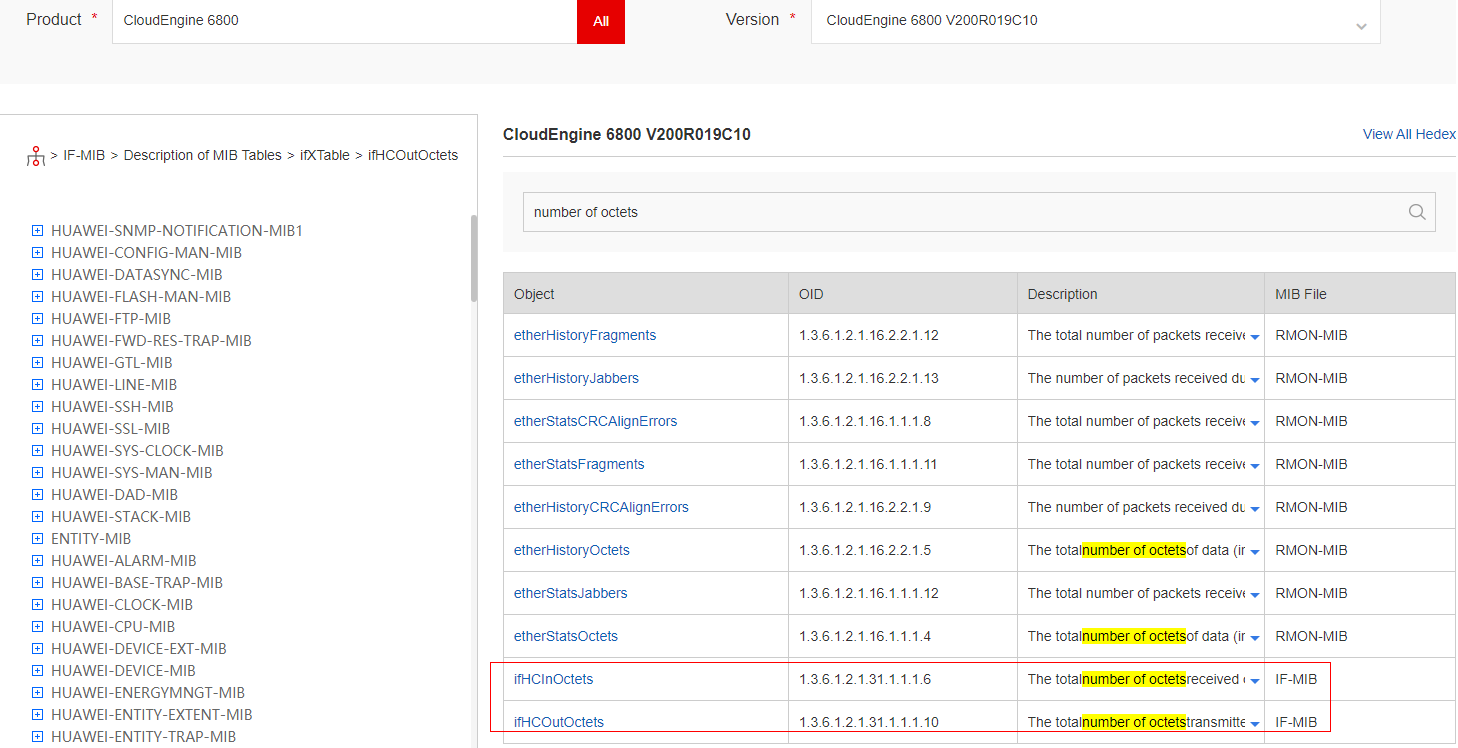
Task: Expand HUAWEI-DATASYNC-MIB node
Action: click(x=37, y=275)
